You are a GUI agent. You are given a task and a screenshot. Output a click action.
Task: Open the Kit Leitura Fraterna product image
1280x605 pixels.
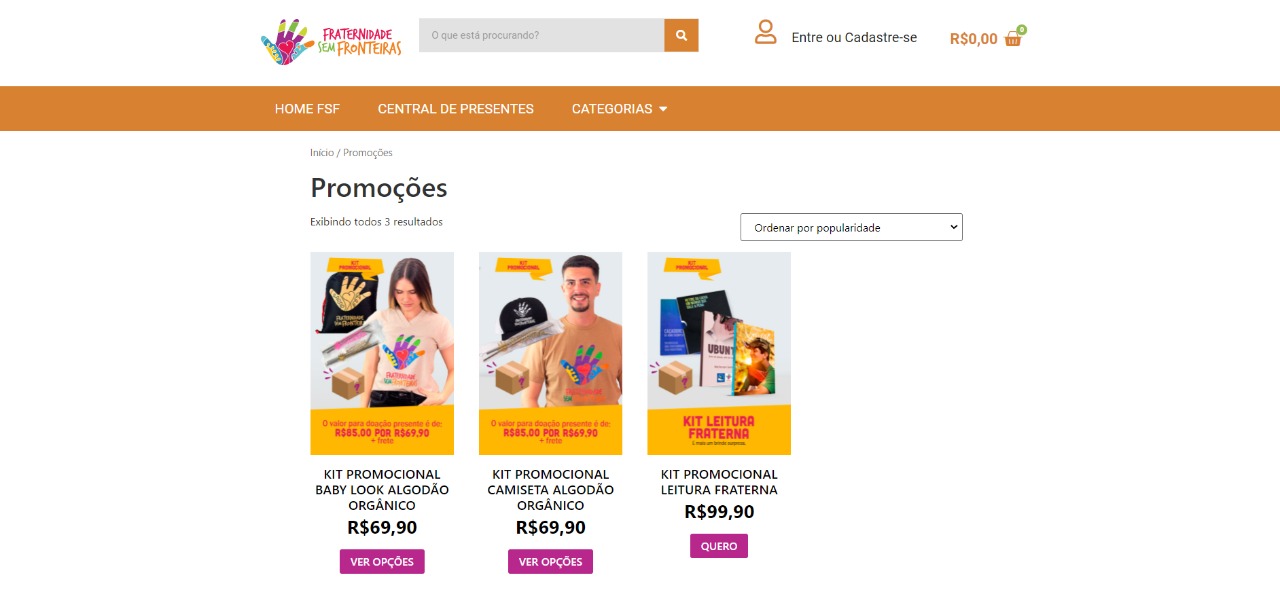(719, 354)
